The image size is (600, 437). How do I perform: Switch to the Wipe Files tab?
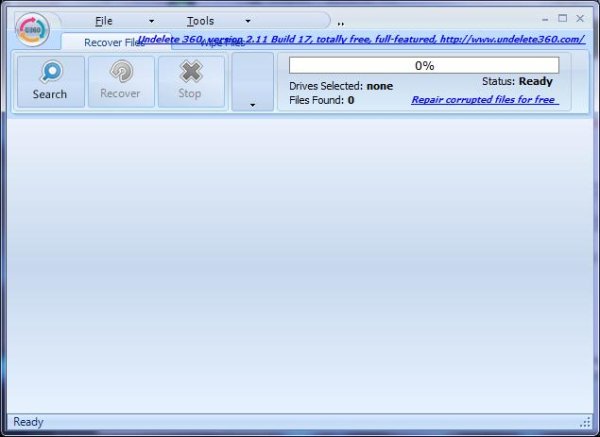(223, 42)
